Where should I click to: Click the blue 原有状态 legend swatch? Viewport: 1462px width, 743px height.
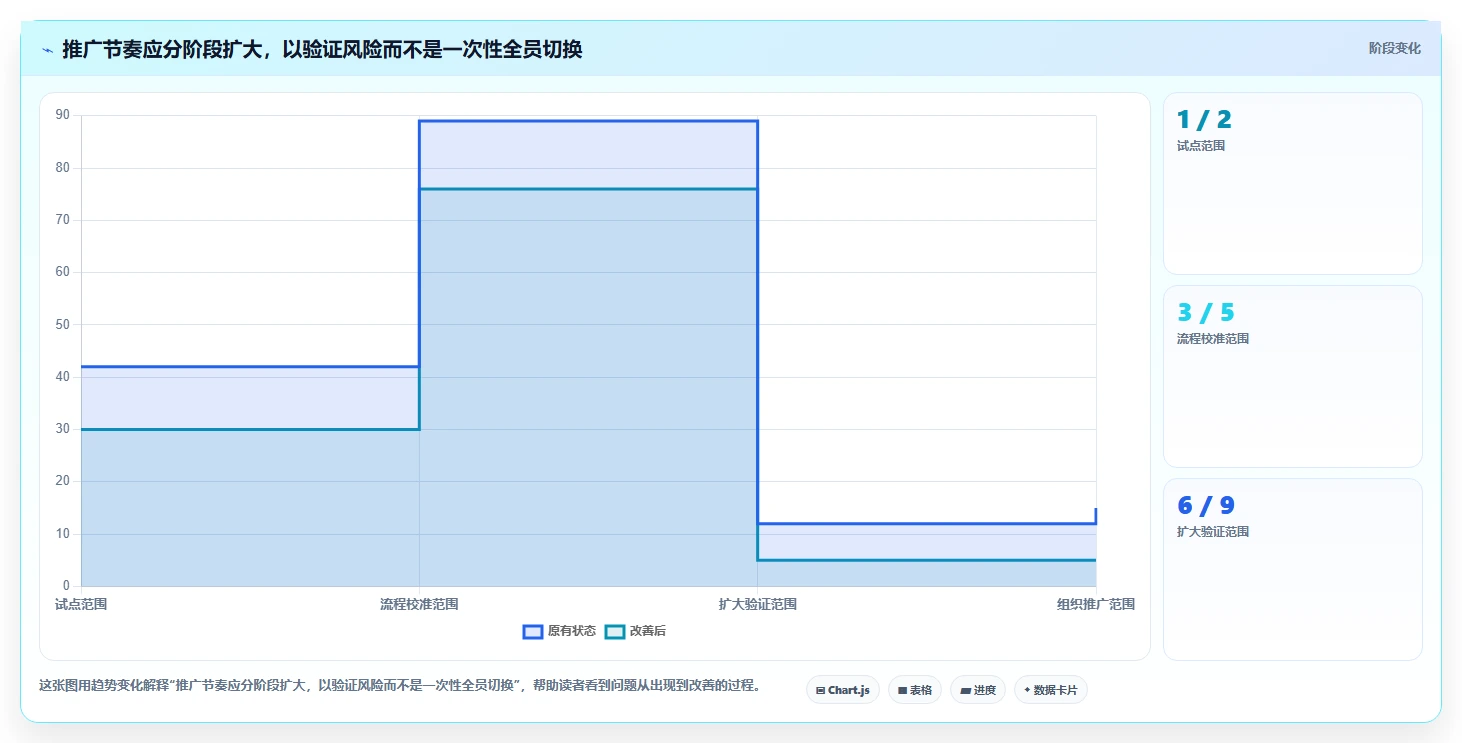pos(533,631)
